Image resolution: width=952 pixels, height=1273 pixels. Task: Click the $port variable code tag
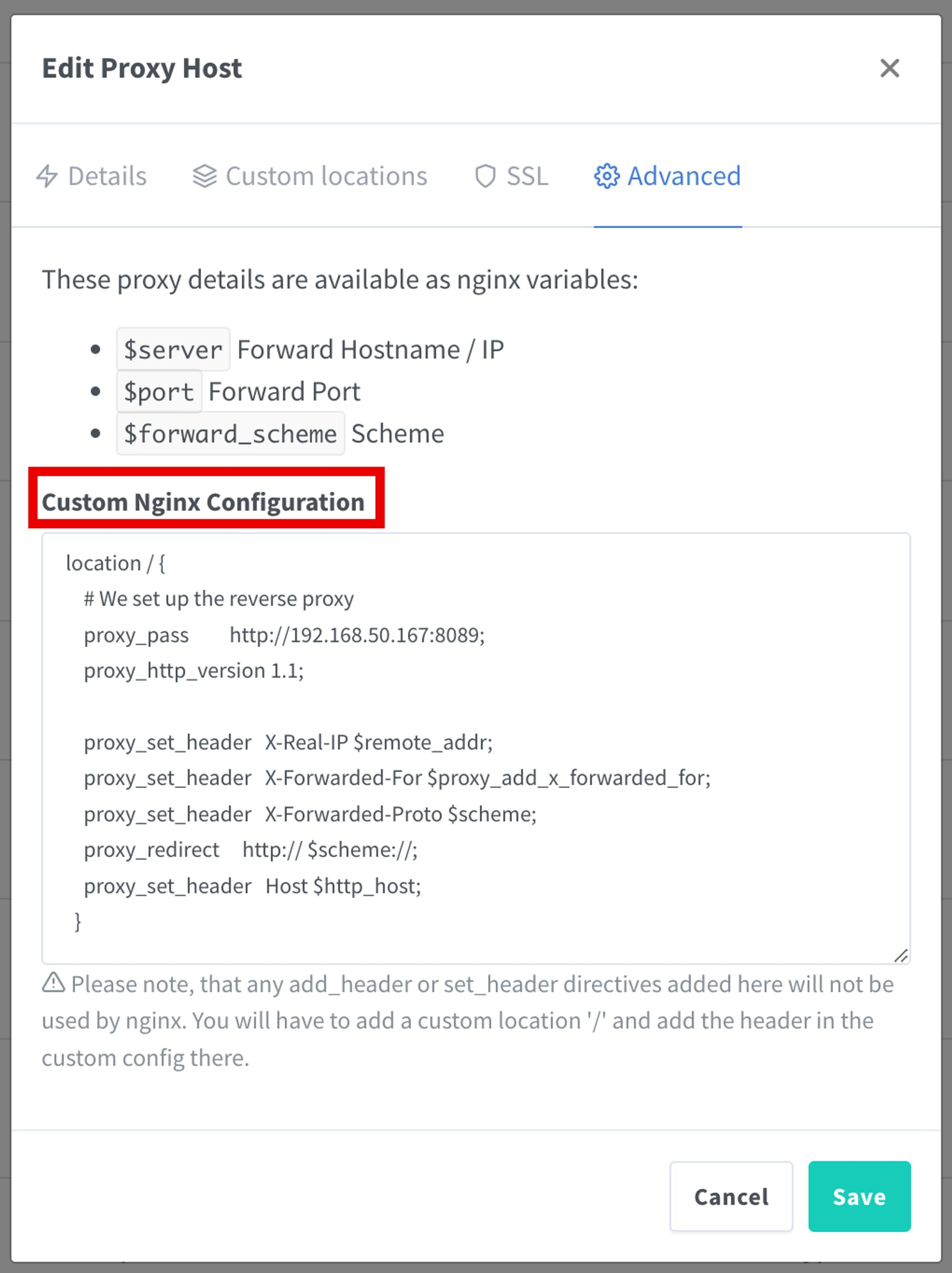[x=159, y=391]
